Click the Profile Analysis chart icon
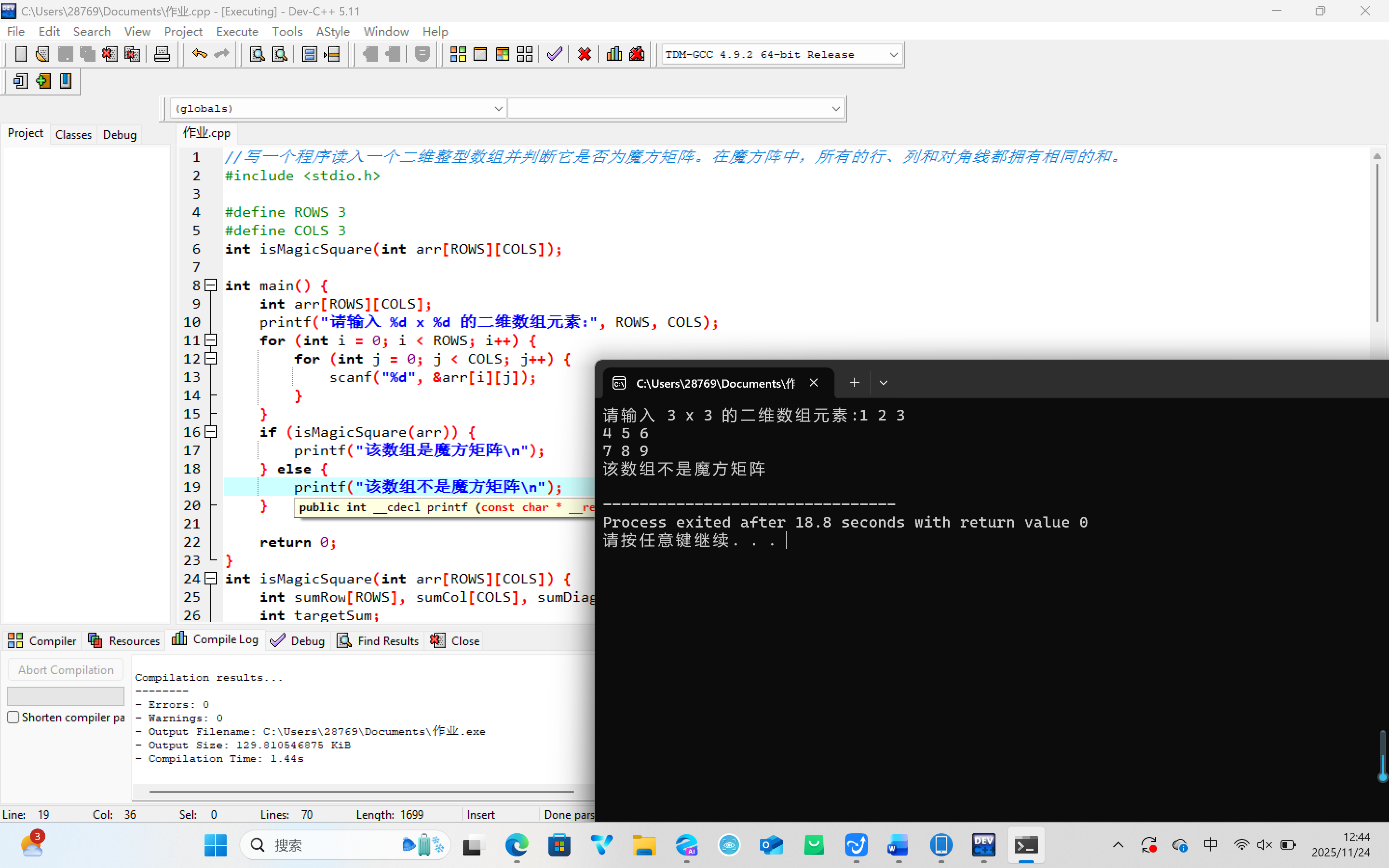 [x=613, y=54]
